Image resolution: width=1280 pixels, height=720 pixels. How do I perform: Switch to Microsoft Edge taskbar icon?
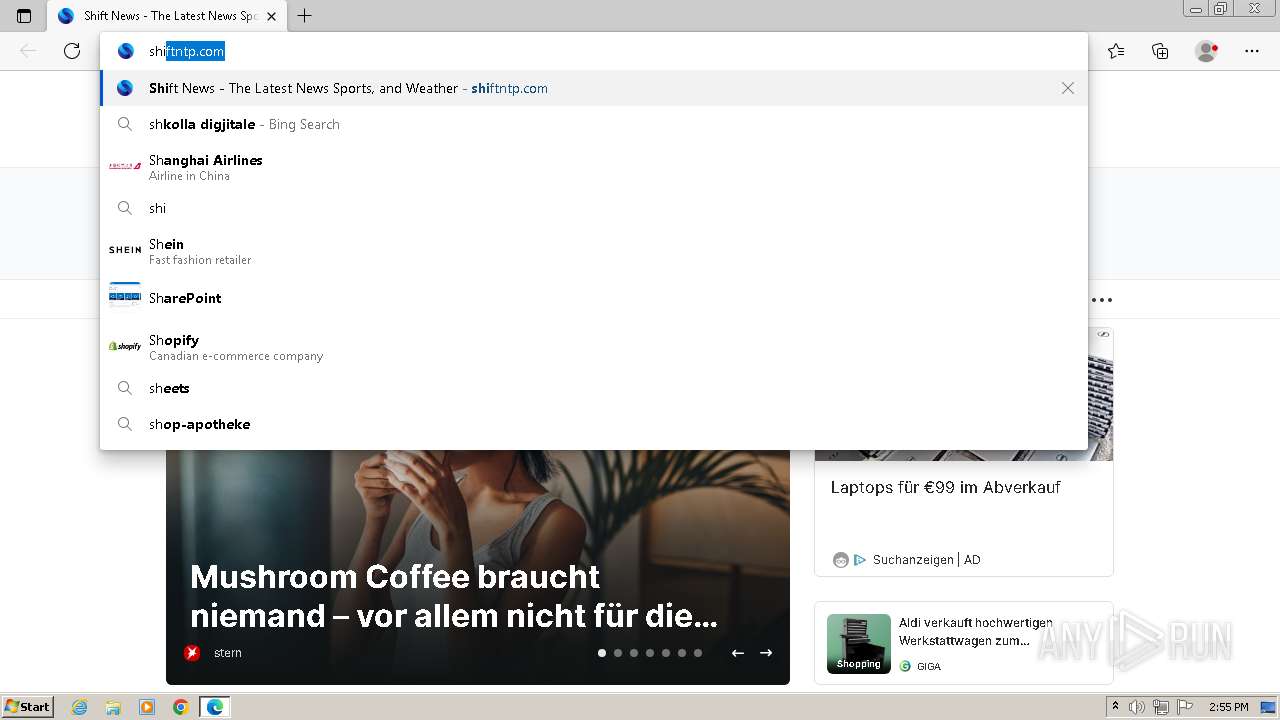[215, 707]
